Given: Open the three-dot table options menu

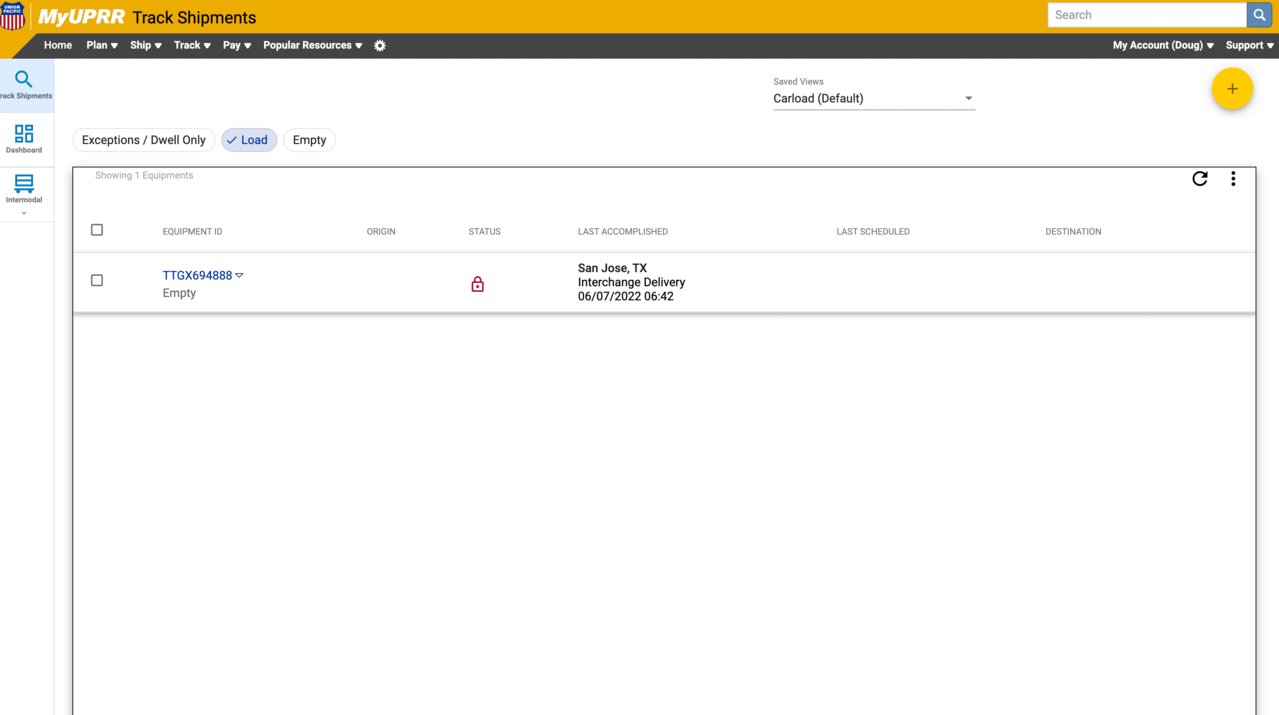Looking at the screenshot, I should 1233,179.
